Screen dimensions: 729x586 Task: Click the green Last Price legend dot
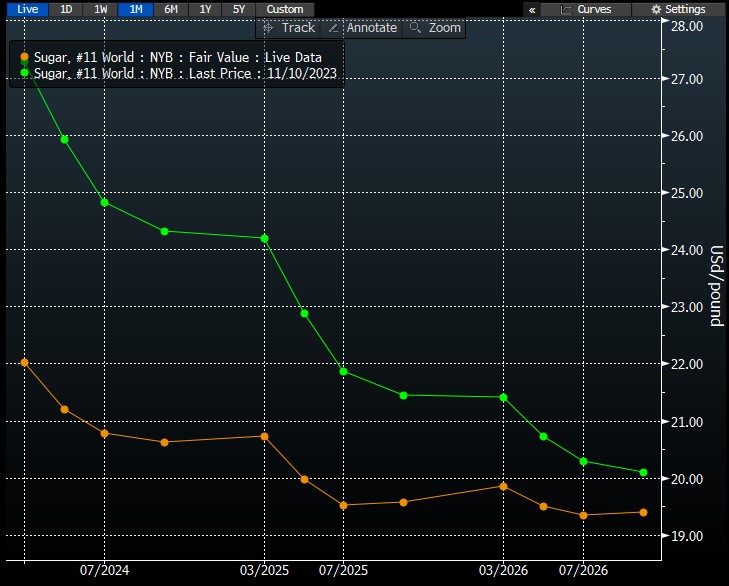[x=24, y=73]
